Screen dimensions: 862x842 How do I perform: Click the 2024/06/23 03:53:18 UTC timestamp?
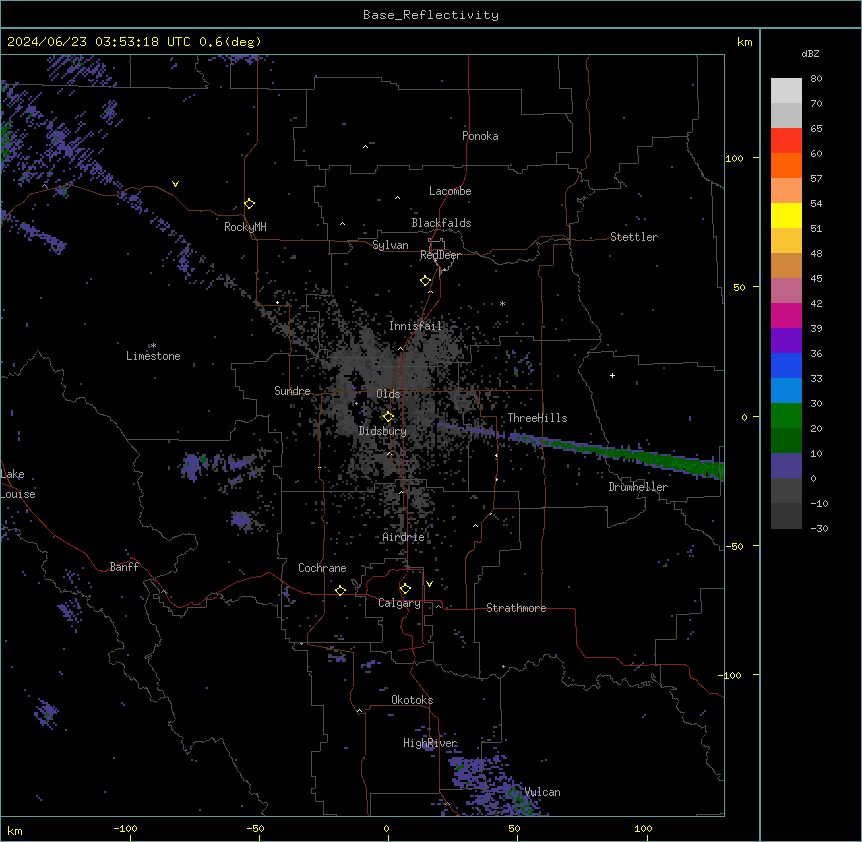point(99,42)
